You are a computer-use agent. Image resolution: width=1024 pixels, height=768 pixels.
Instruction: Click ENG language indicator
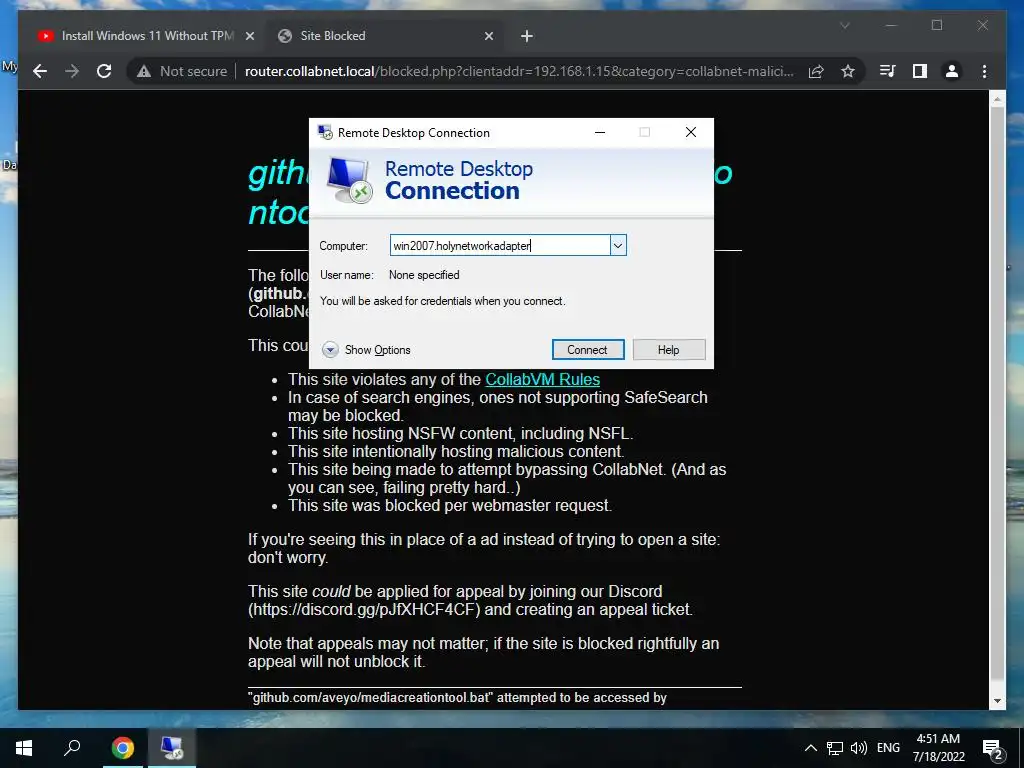(888, 748)
